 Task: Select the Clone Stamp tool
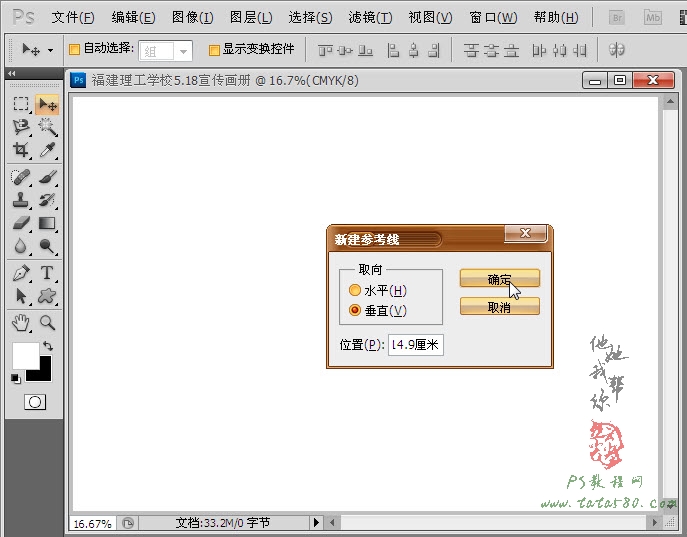(x=21, y=200)
